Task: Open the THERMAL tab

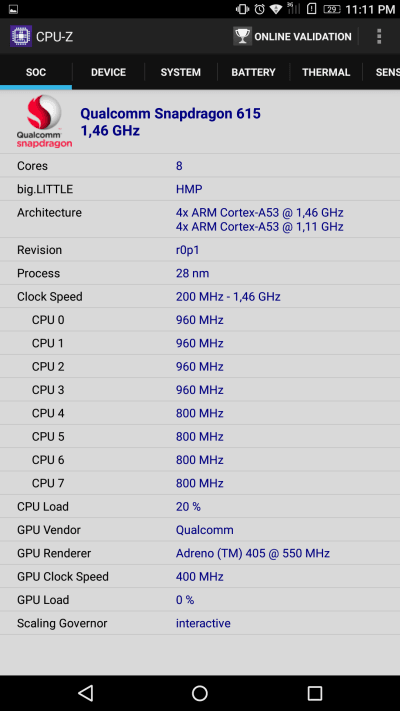Action: 326,72
